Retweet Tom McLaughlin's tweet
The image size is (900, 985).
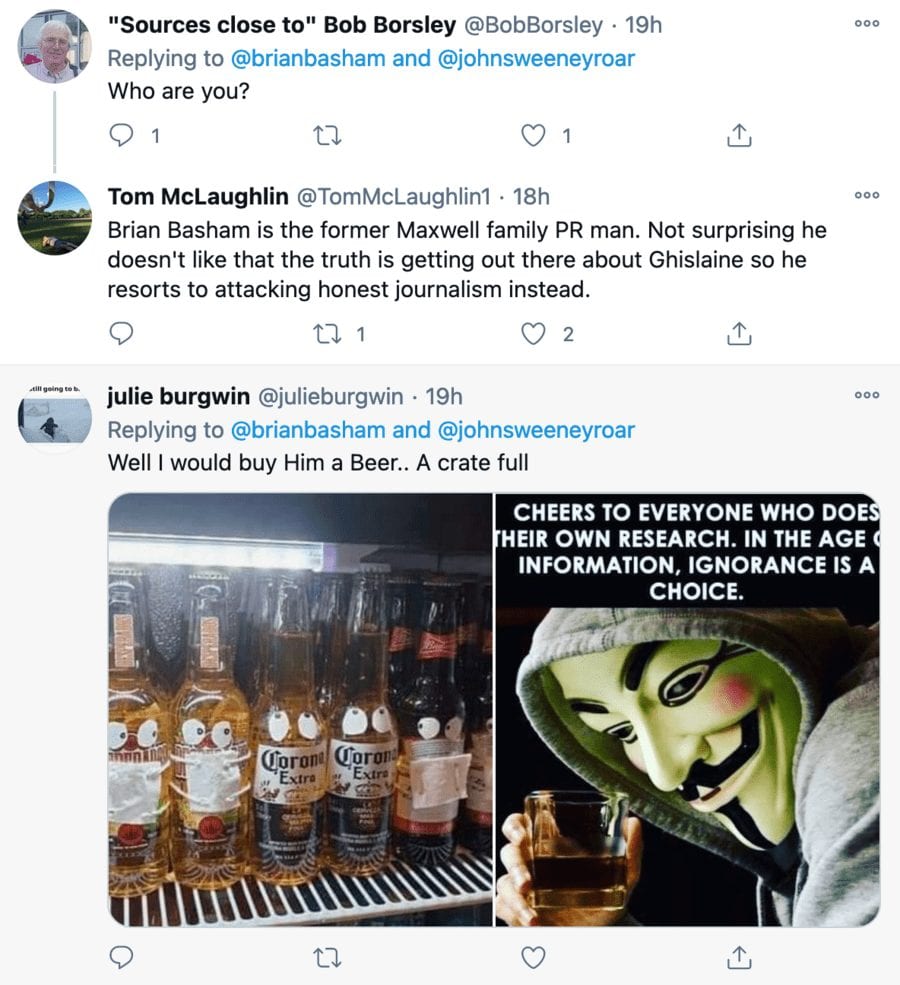click(328, 333)
